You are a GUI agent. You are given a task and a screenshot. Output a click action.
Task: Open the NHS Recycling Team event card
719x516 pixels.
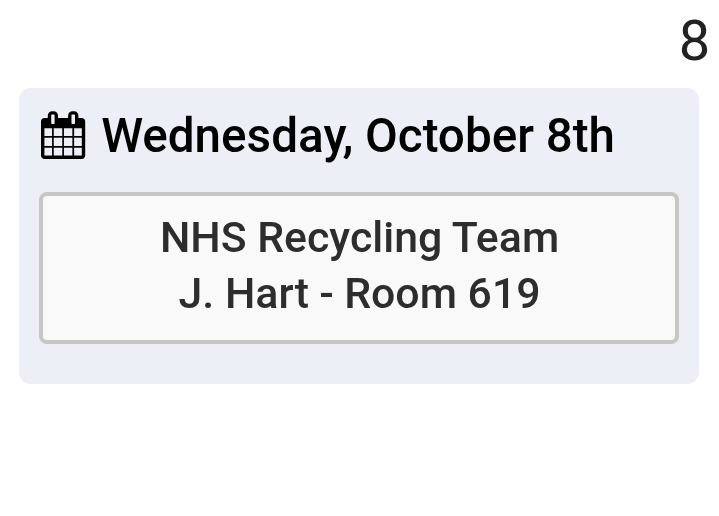pos(359,268)
